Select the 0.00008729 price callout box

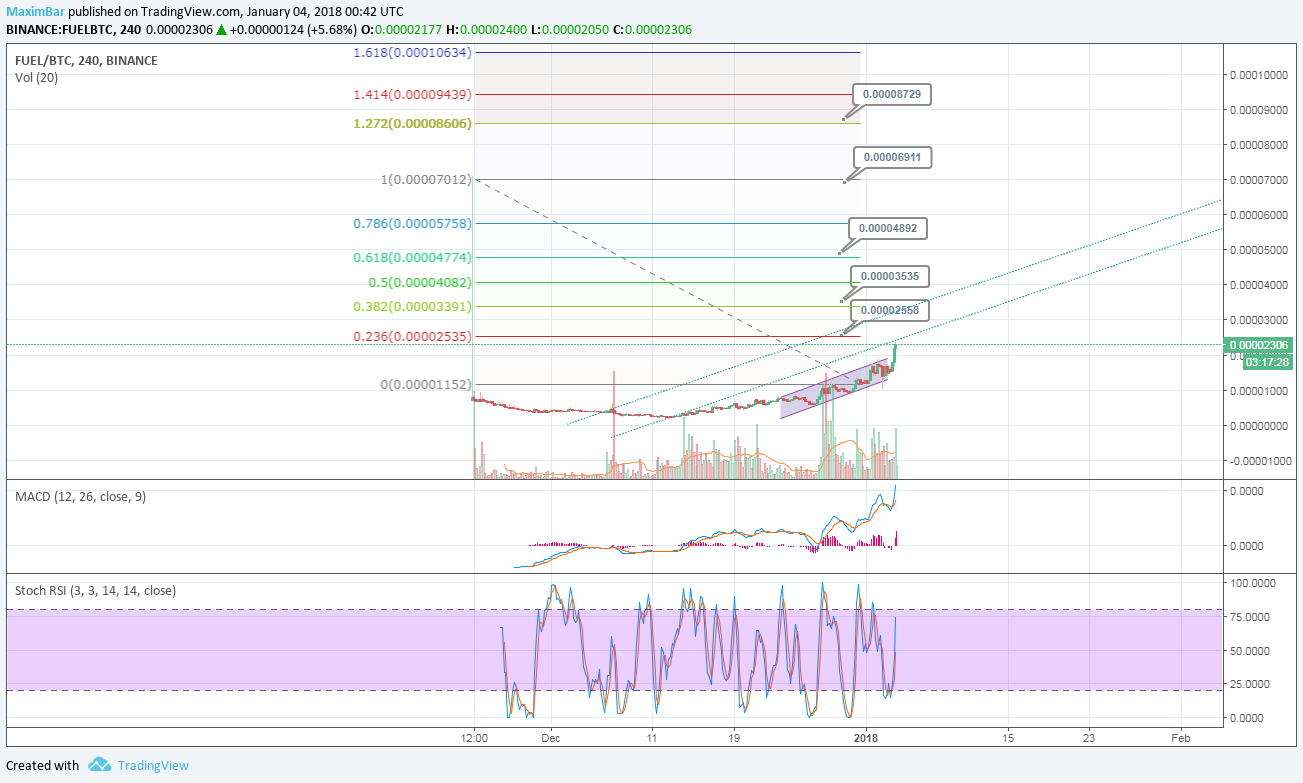coord(892,94)
